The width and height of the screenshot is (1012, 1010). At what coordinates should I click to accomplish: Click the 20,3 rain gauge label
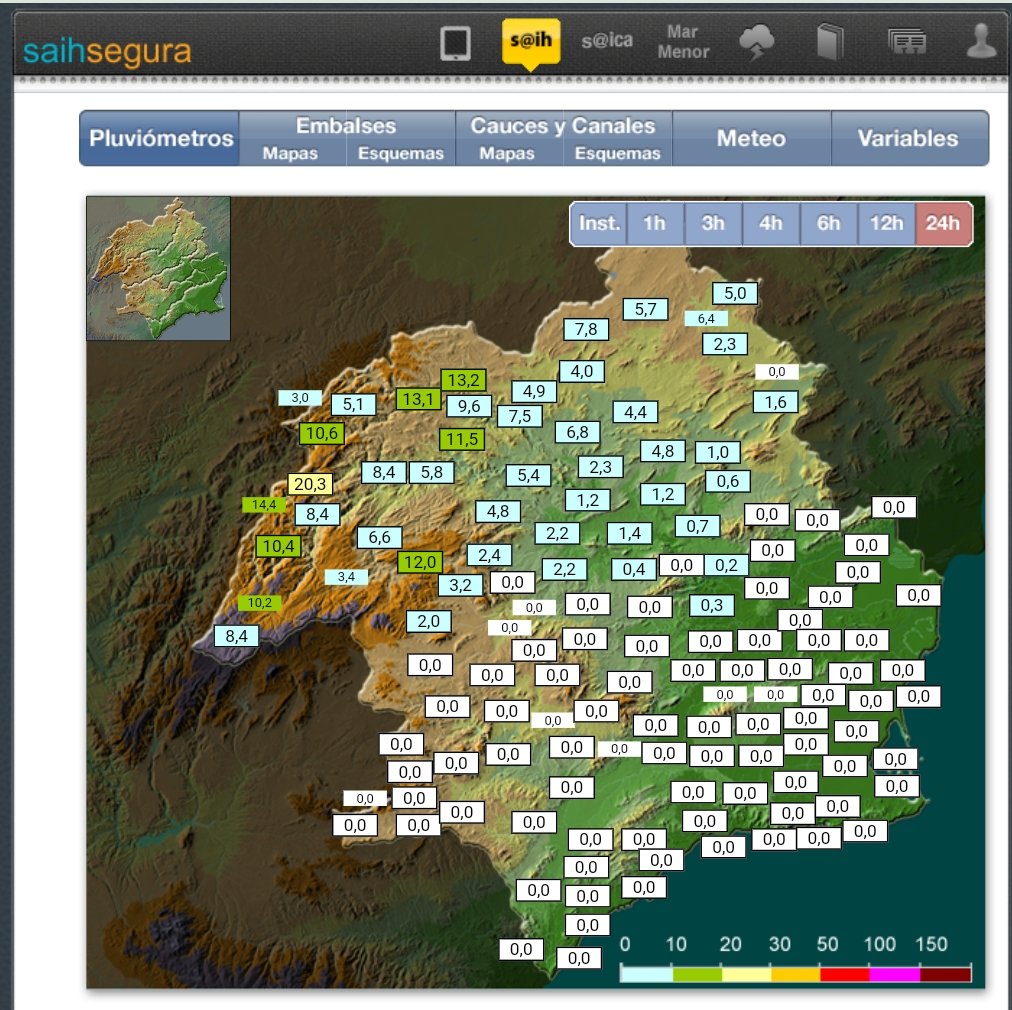pyautogui.click(x=310, y=484)
